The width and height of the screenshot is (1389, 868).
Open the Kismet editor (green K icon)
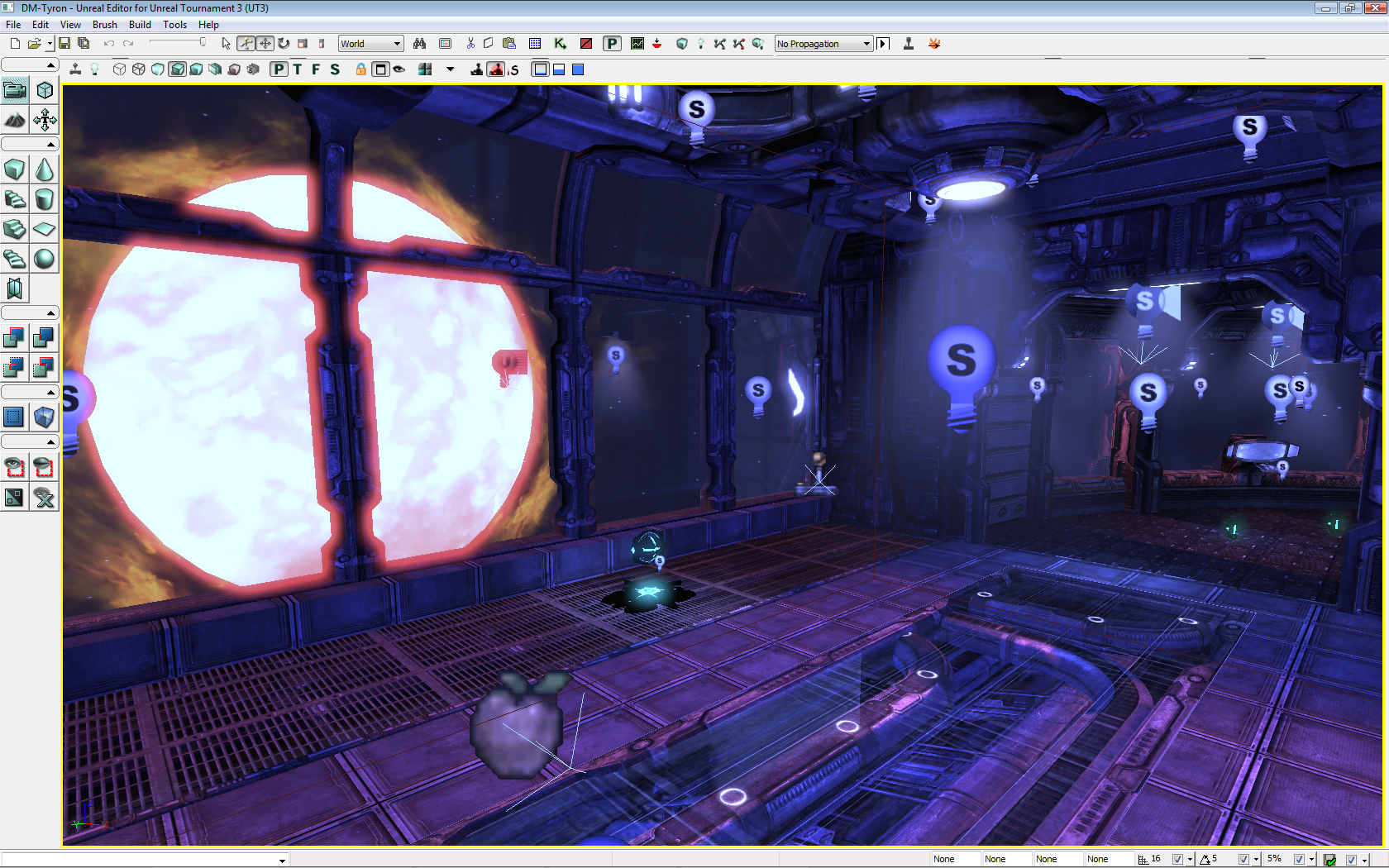tap(561, 44)
